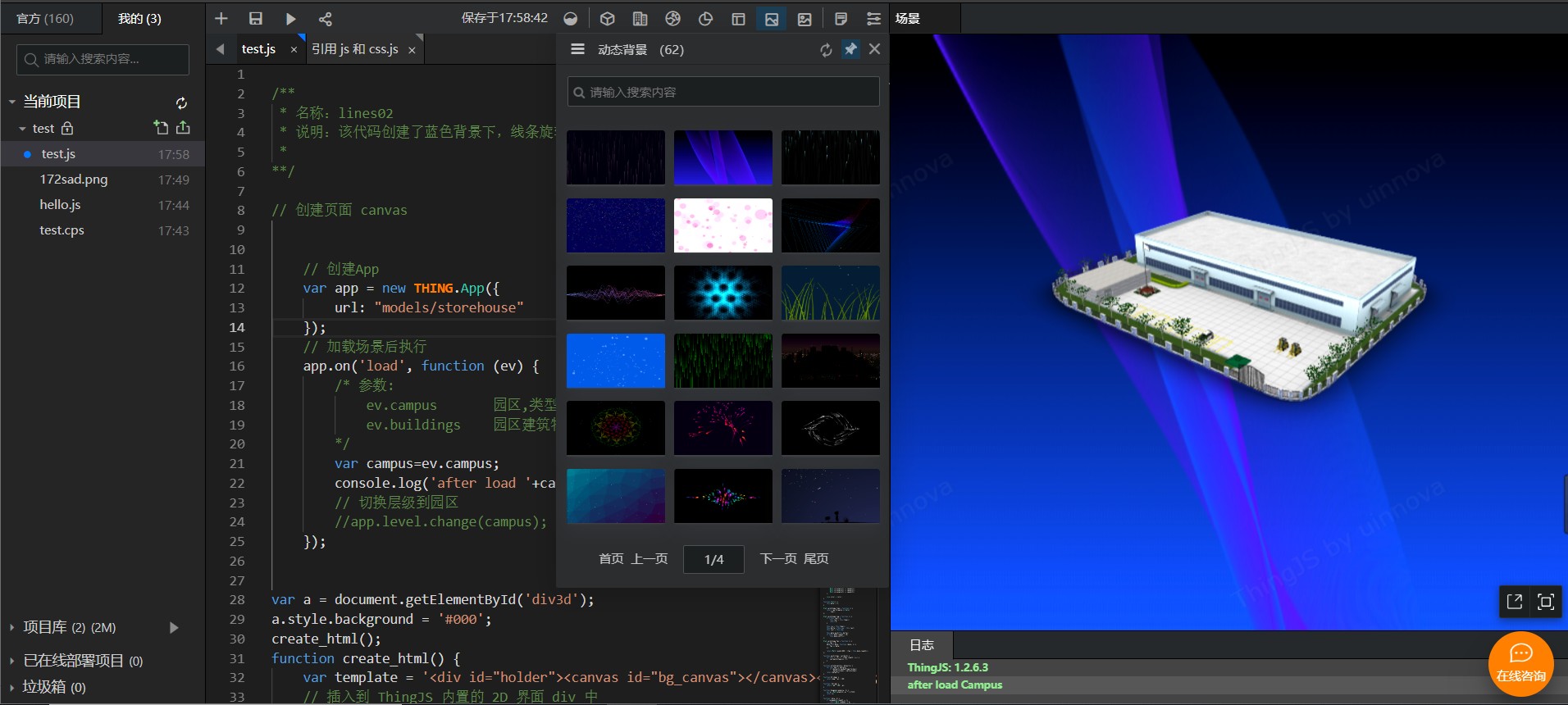Click the left arrow beside the editor tabs

tap(221, 49)
